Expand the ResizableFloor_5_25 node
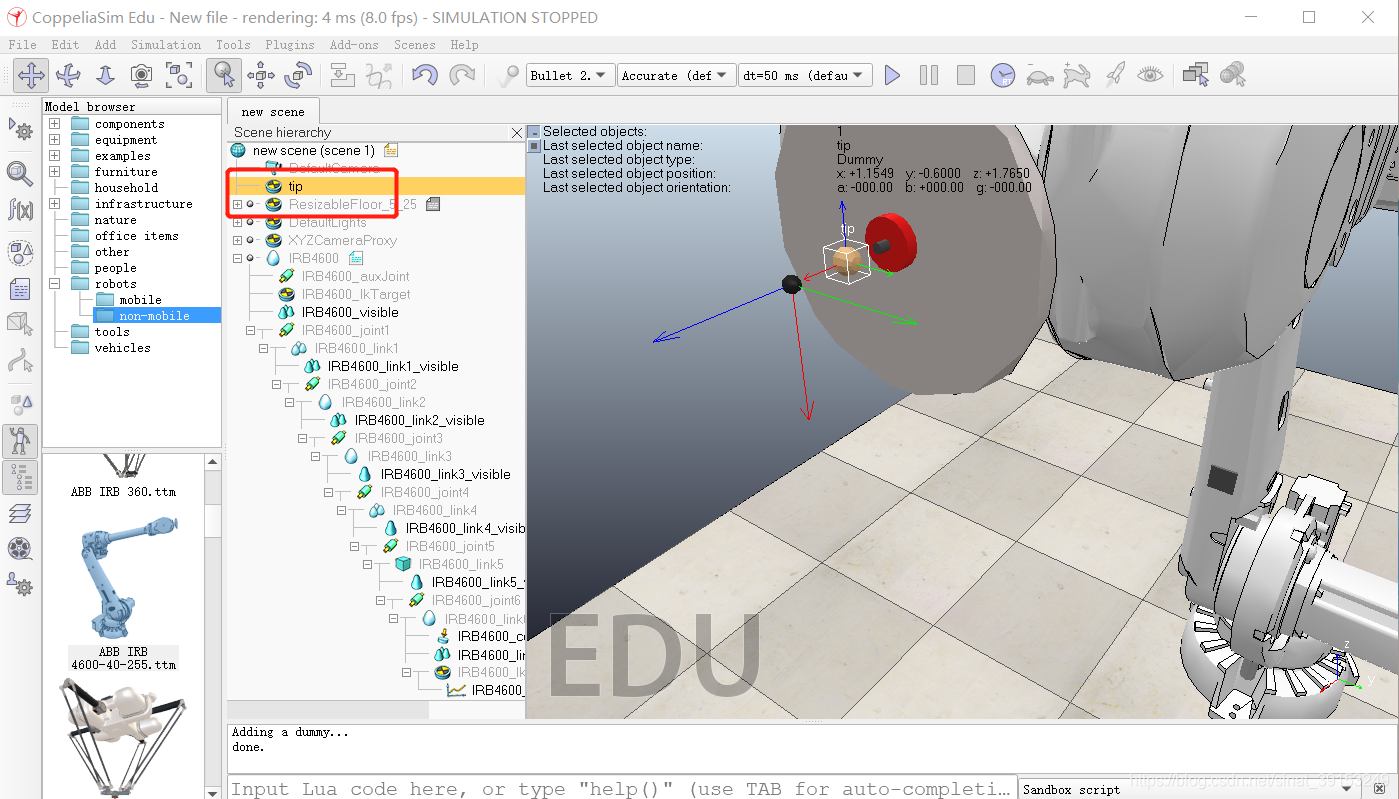This screenshot has height=799, width=1399. tap(237, 204)
